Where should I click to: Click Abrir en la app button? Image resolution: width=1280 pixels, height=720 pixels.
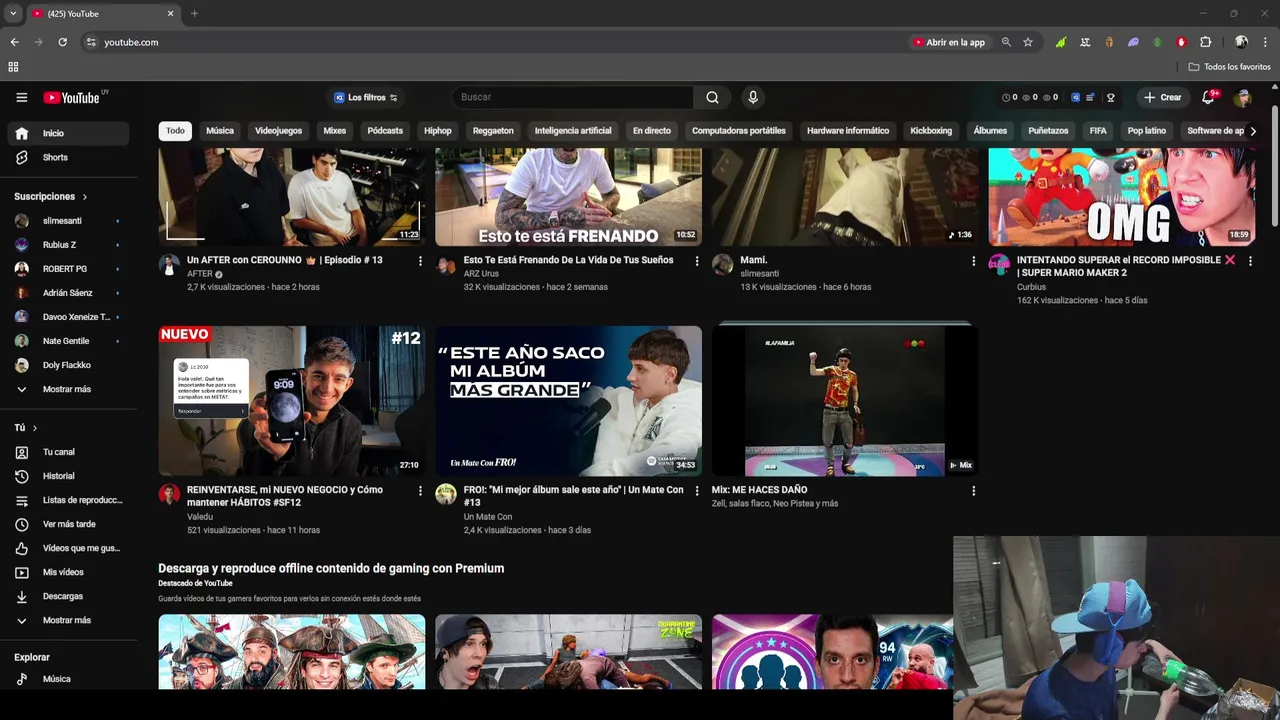pos(948,42)
